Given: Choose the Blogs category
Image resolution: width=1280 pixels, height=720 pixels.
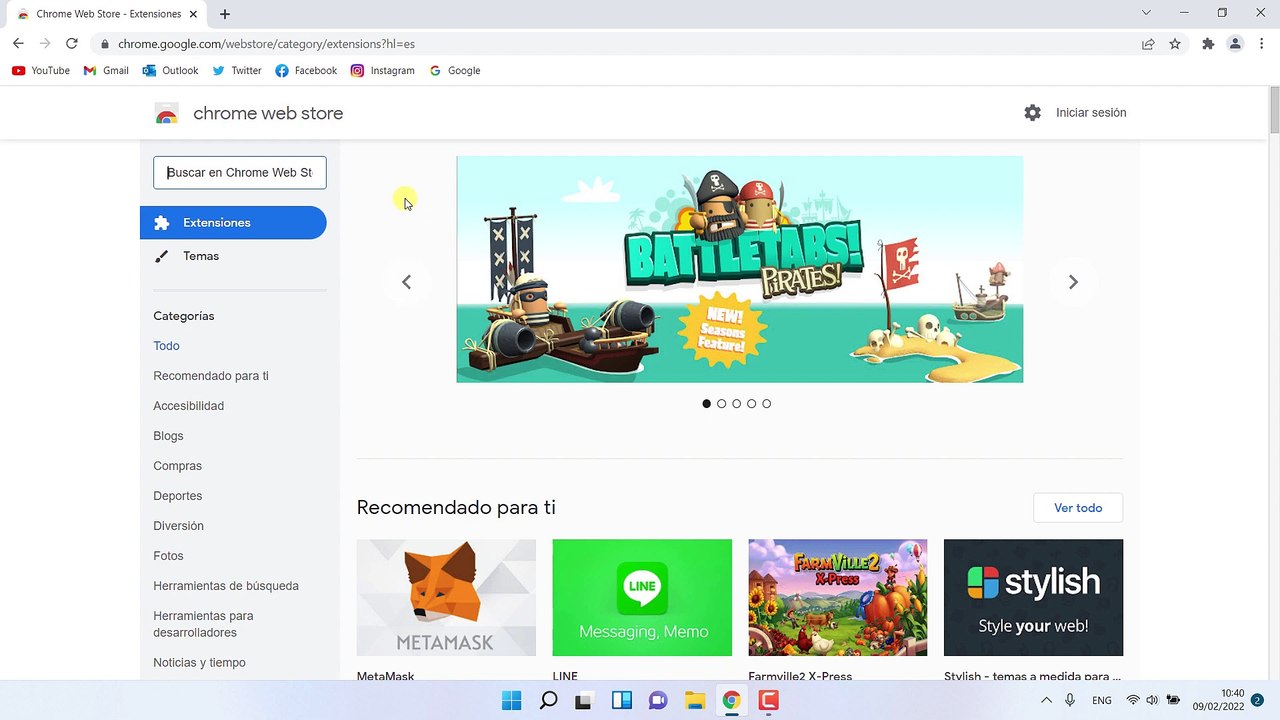Looking at the screenshot, I should coord(168,436).
